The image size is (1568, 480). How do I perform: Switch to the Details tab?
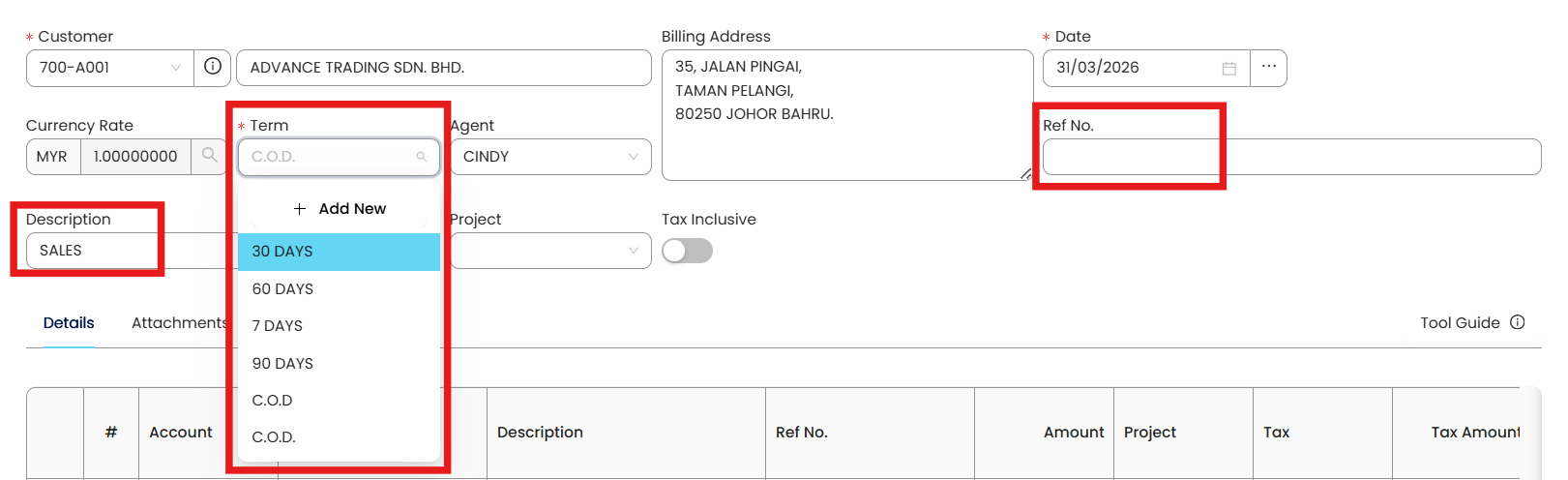69,323
